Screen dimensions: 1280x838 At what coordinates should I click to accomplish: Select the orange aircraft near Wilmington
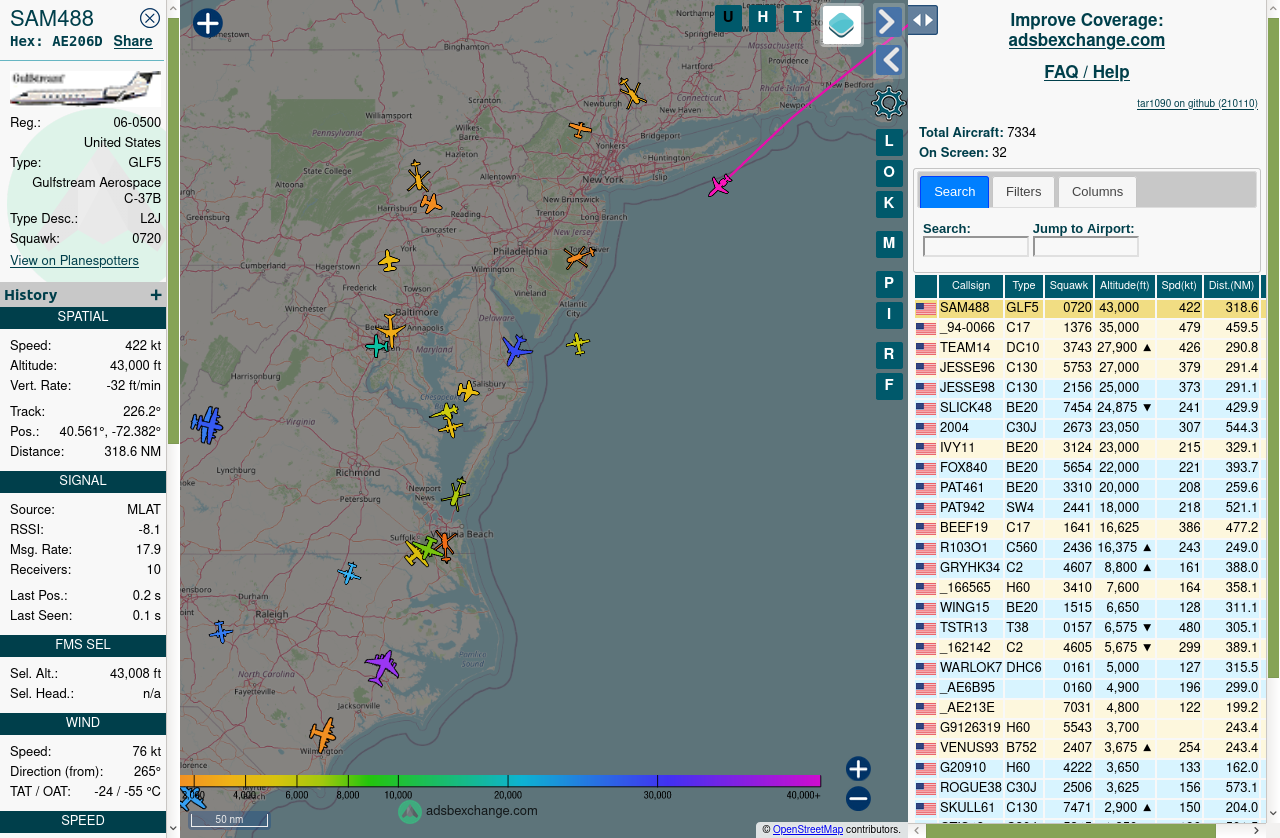[x=322, y=733]
